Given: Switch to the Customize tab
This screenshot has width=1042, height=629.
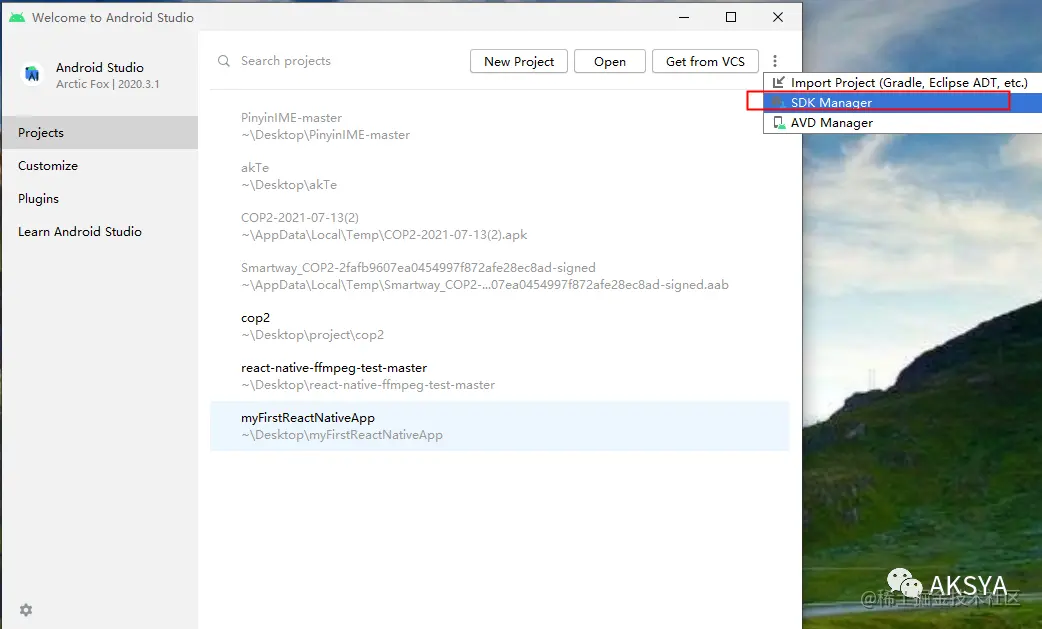Looking at the screenshot, I should tap(100, 165).
